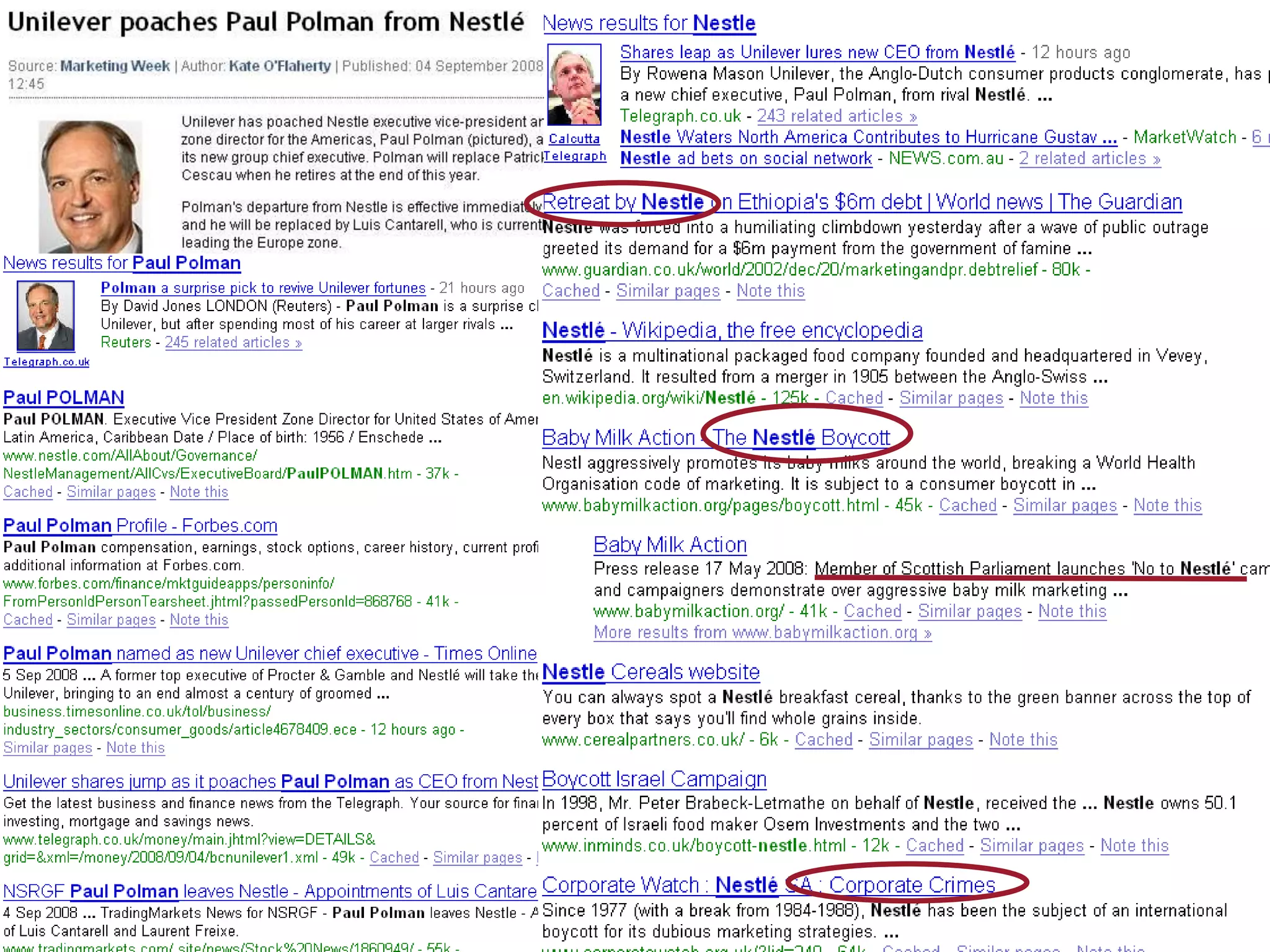The width and height of the screenshot is (1270, 952).
Task: Click the Nestle news thumbnail photo
Action: (x=574, y=84)
